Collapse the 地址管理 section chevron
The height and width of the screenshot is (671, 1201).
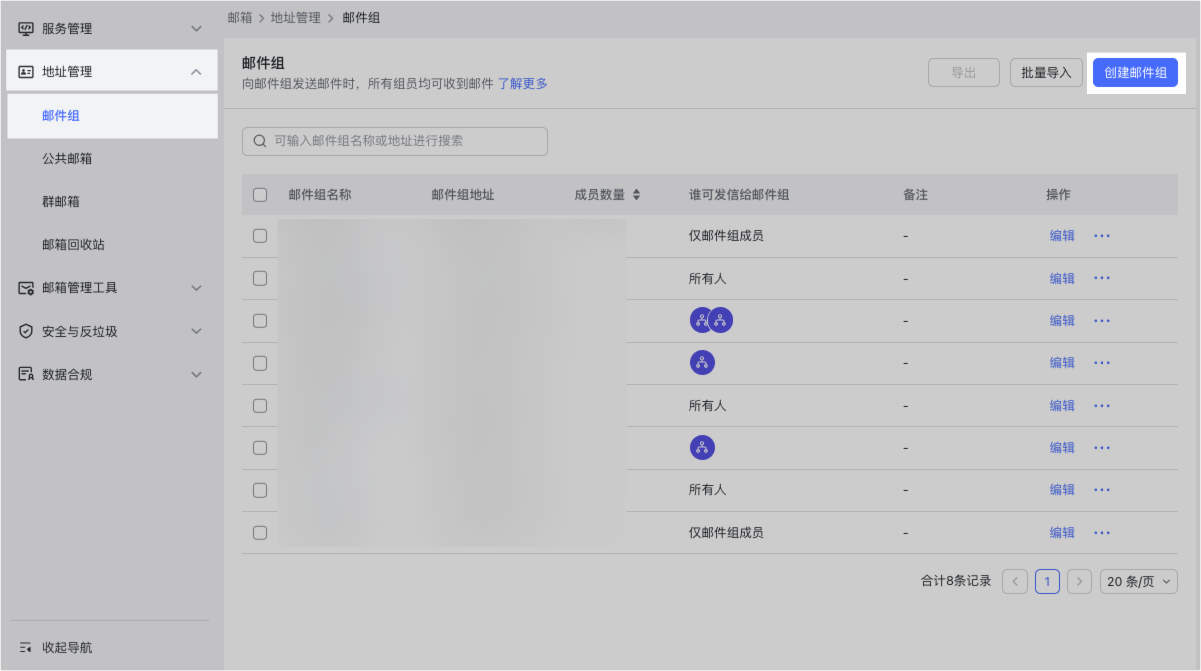[196, 72]
